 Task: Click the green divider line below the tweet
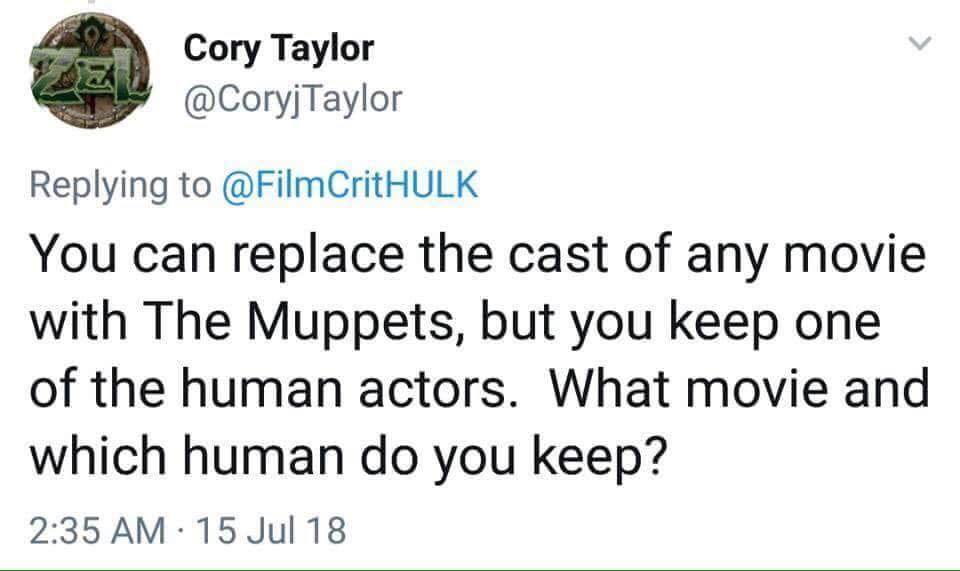tap(480, 568)
